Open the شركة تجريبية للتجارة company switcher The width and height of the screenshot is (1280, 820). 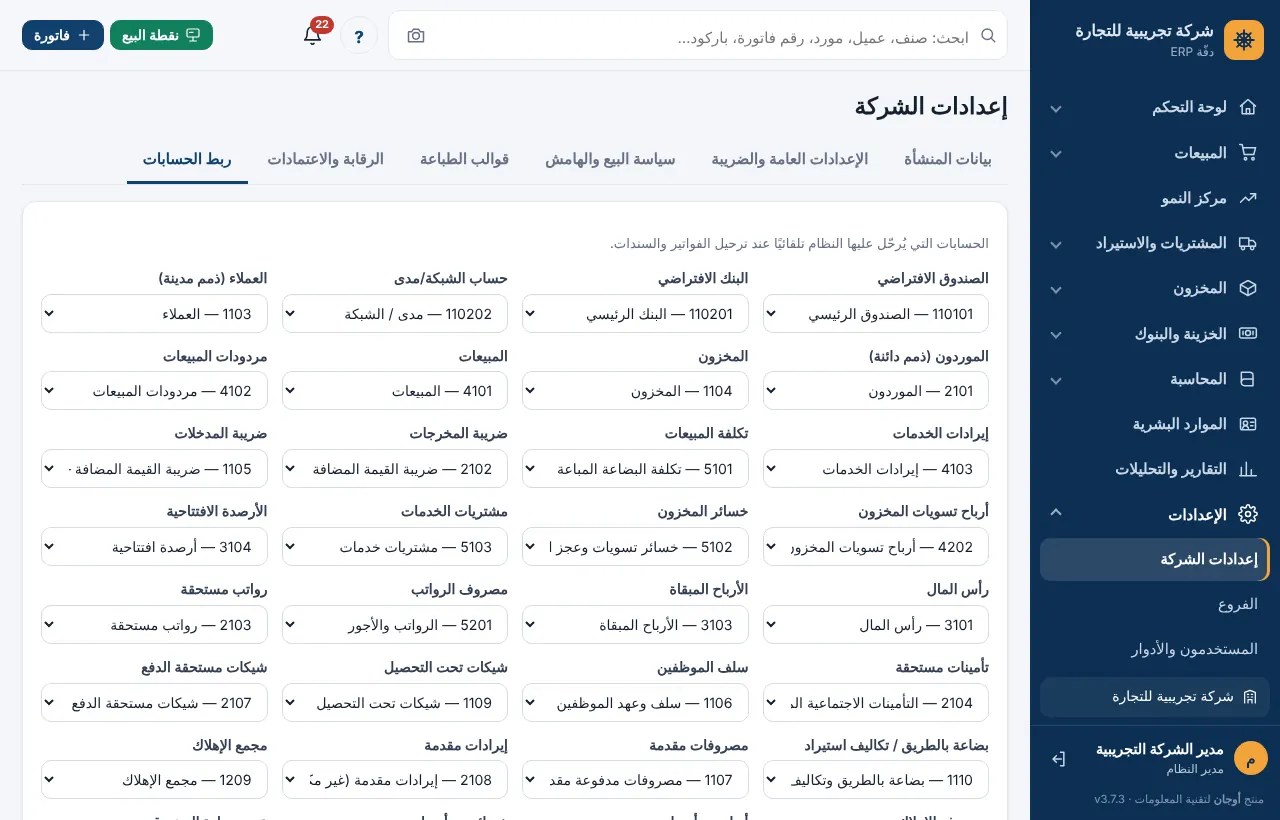[x=1155, y=697]
